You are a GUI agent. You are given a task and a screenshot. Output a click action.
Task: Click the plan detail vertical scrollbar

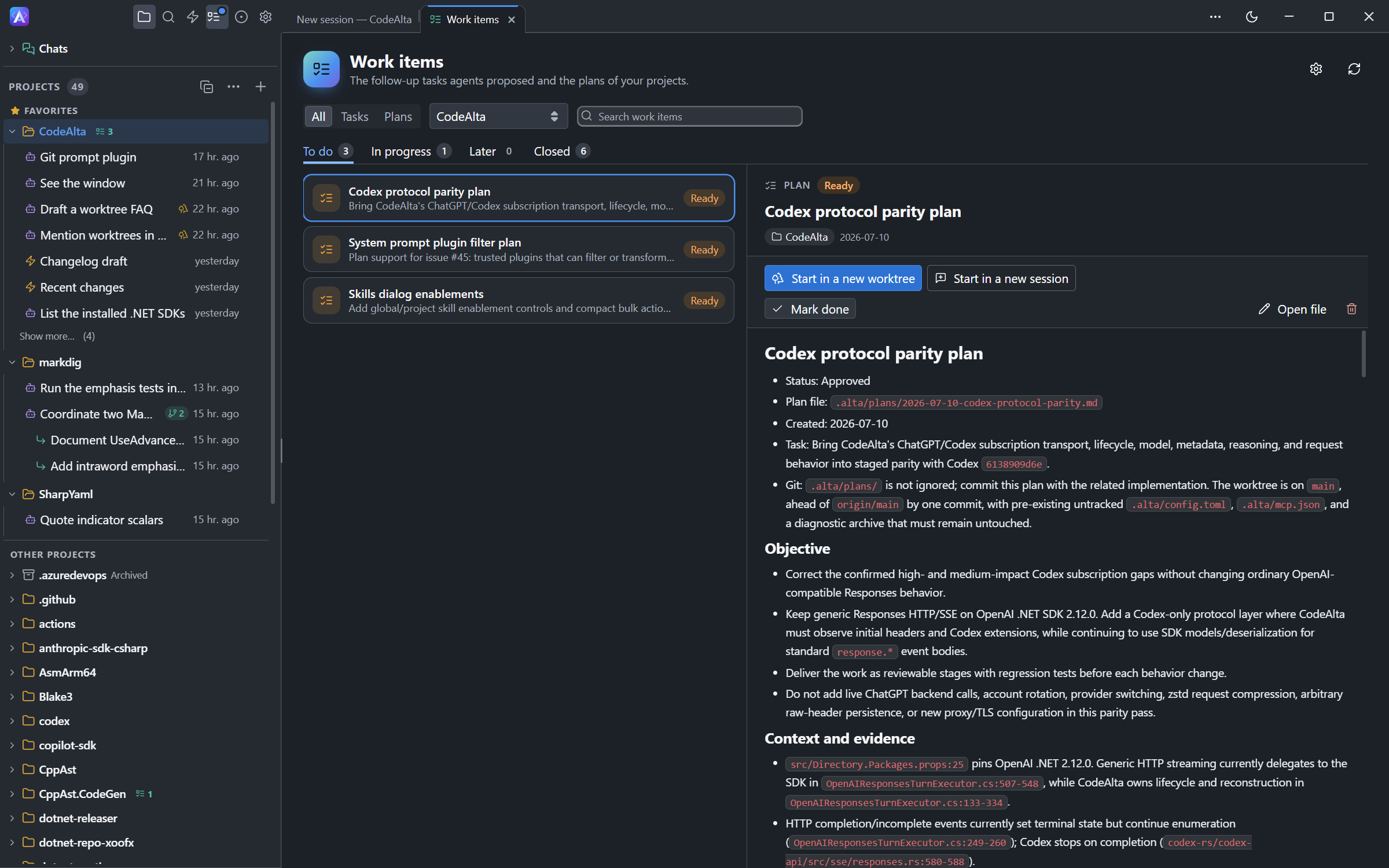(x=1364, y=354)
